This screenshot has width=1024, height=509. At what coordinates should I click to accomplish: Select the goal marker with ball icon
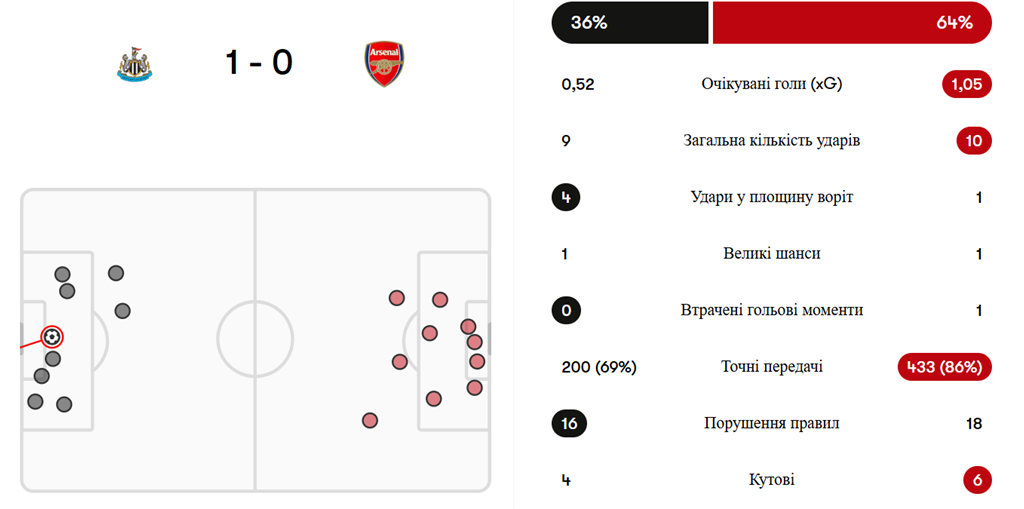[52, 337]
